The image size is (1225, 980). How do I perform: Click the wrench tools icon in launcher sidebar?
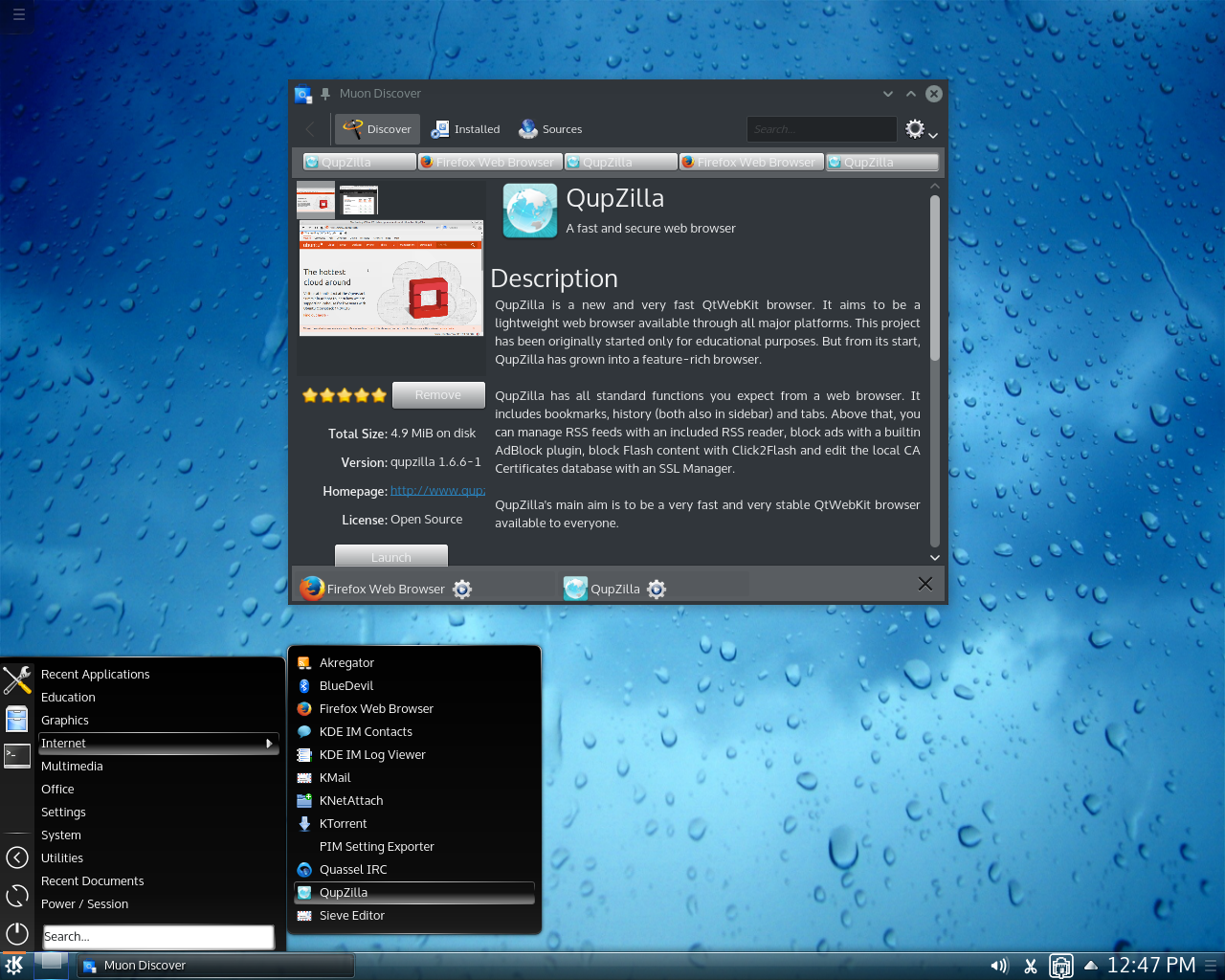tap(17, 679)
